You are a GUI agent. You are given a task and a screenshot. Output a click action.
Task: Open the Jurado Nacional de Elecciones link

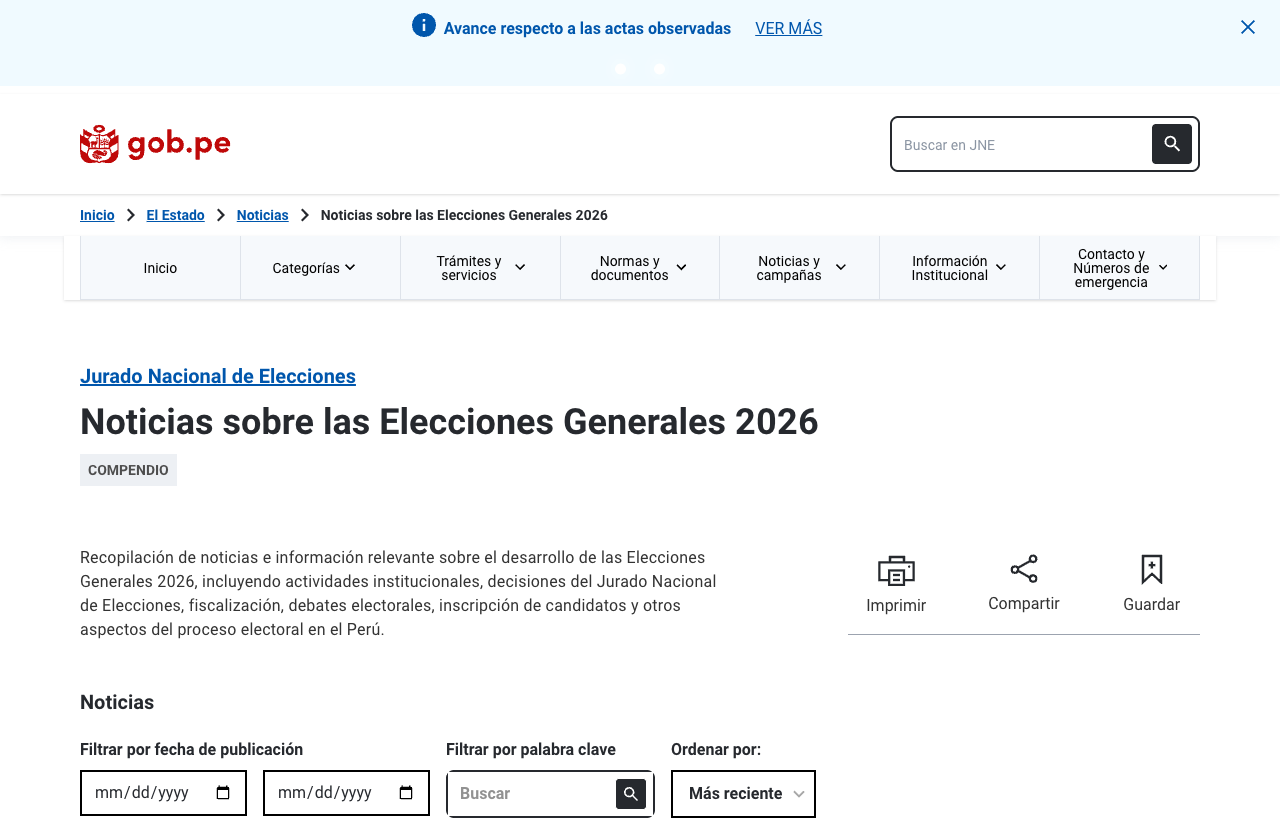(218, 376)
